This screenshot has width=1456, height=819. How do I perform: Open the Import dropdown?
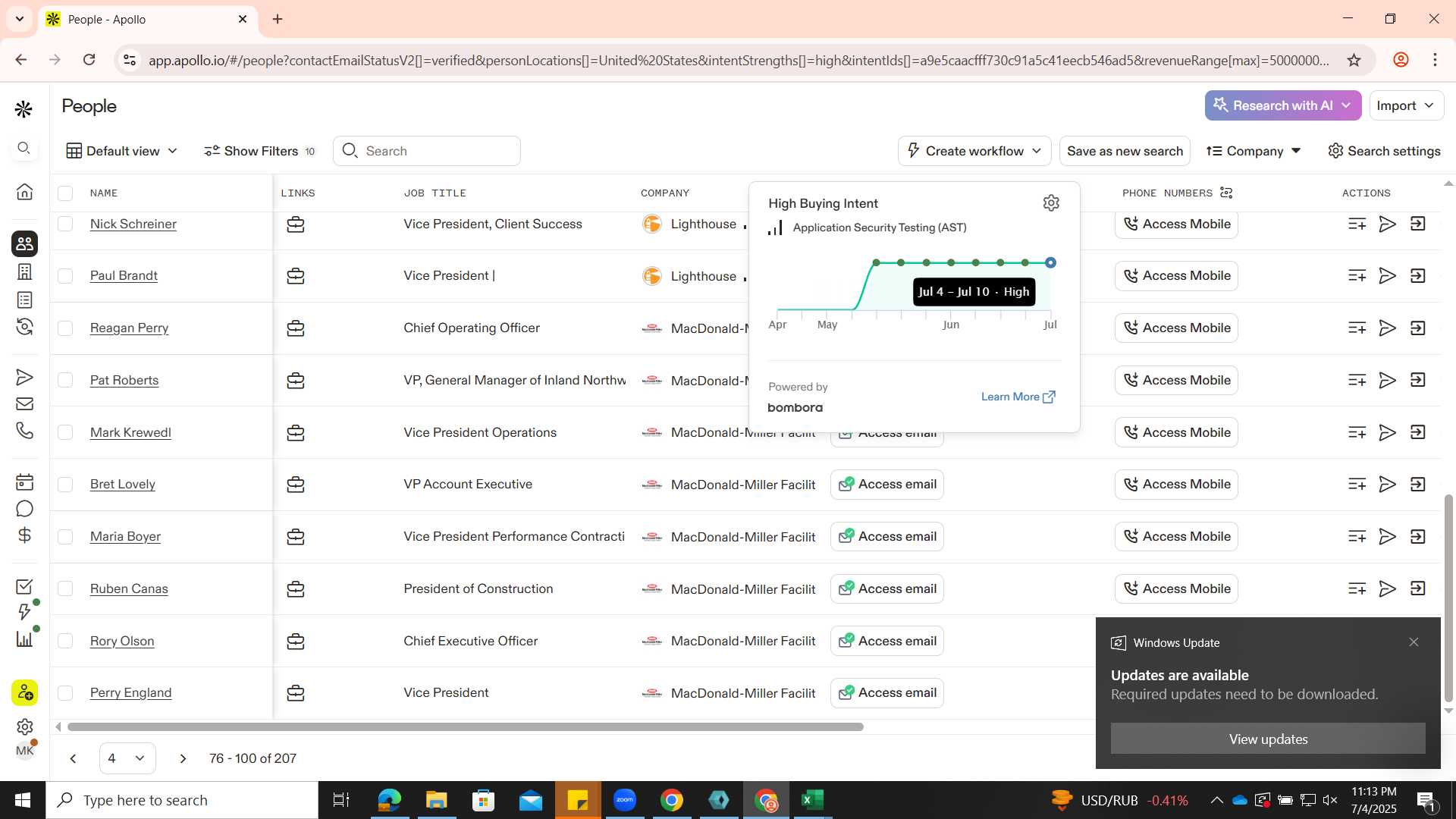coord(1407,105)
